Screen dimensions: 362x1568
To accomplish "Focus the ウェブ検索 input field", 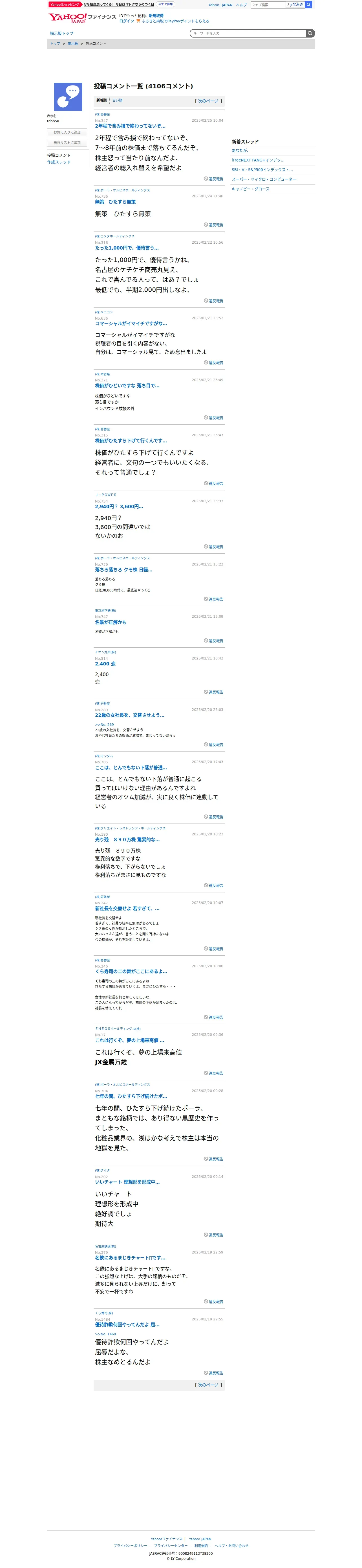I will pos(268,4).
